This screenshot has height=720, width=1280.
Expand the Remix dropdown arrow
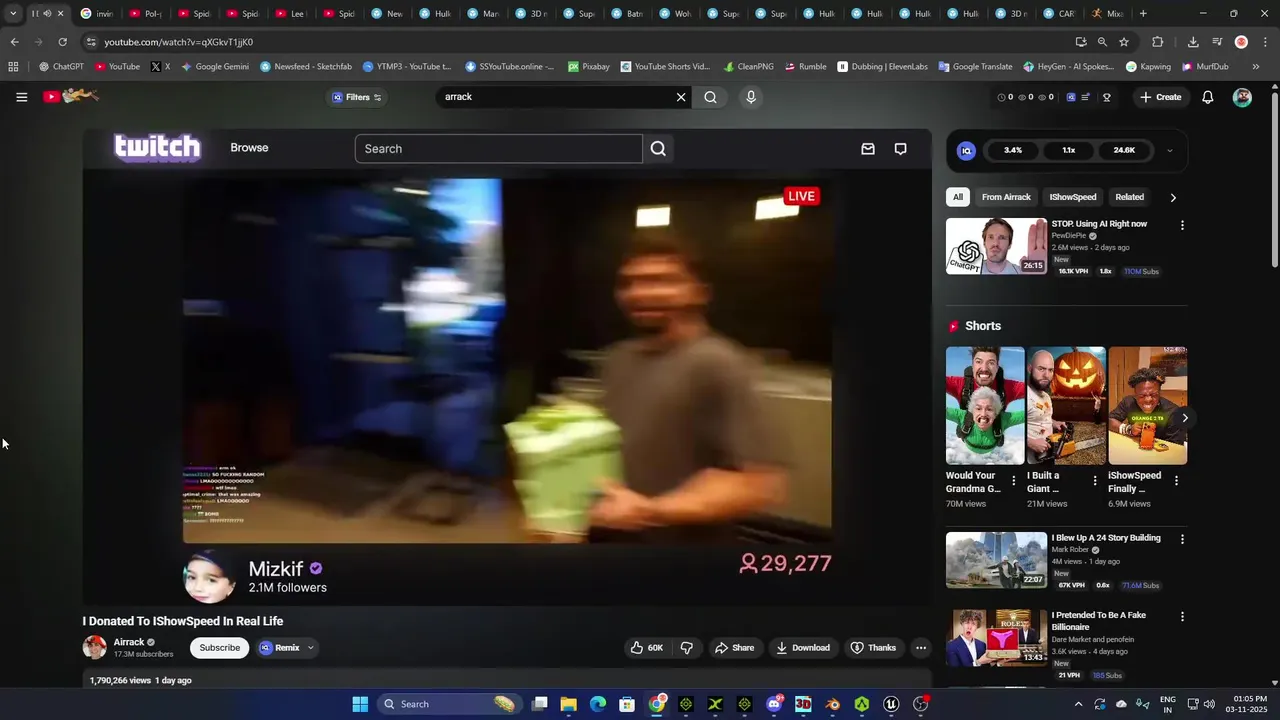[x=310, y=648]
